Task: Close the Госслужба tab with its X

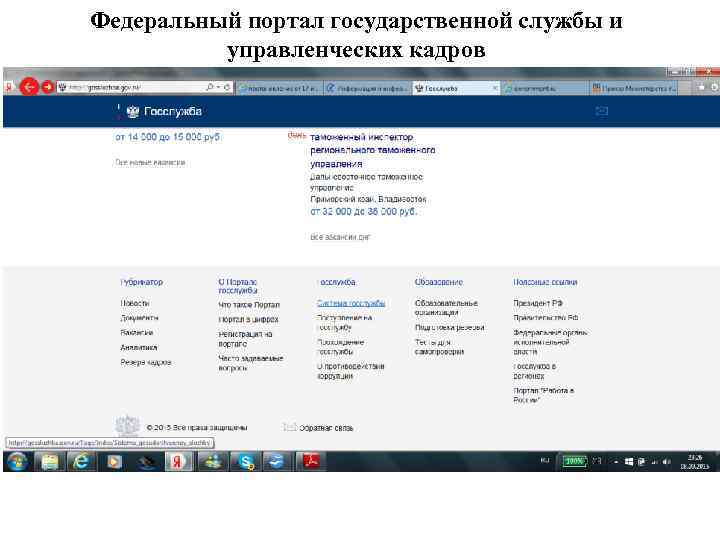Action: tap(495, 88)
